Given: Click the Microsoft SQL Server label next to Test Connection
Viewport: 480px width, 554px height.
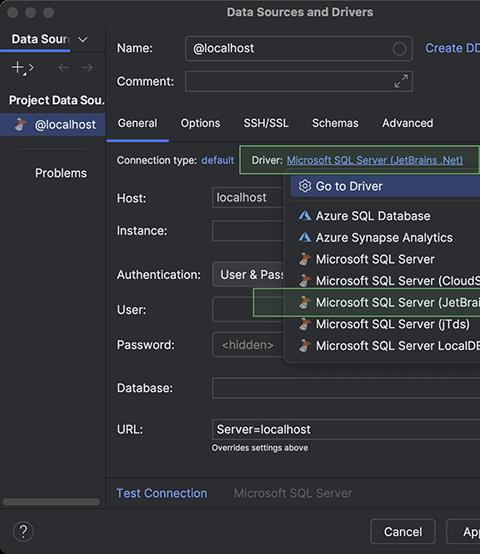Looking at the screenshot, I should pos(293,493).
